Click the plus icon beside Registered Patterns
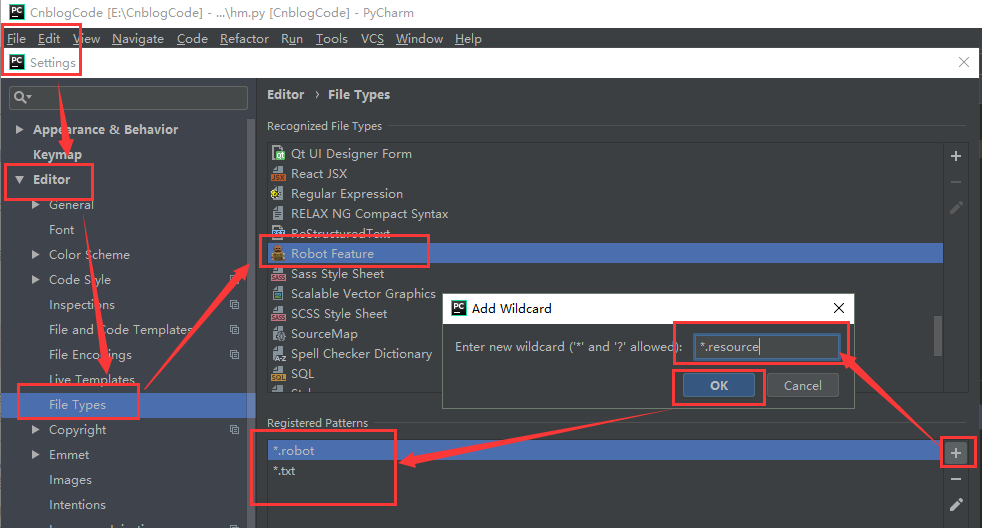The width and height of the screenshot is (982, 528). (956, 454)
